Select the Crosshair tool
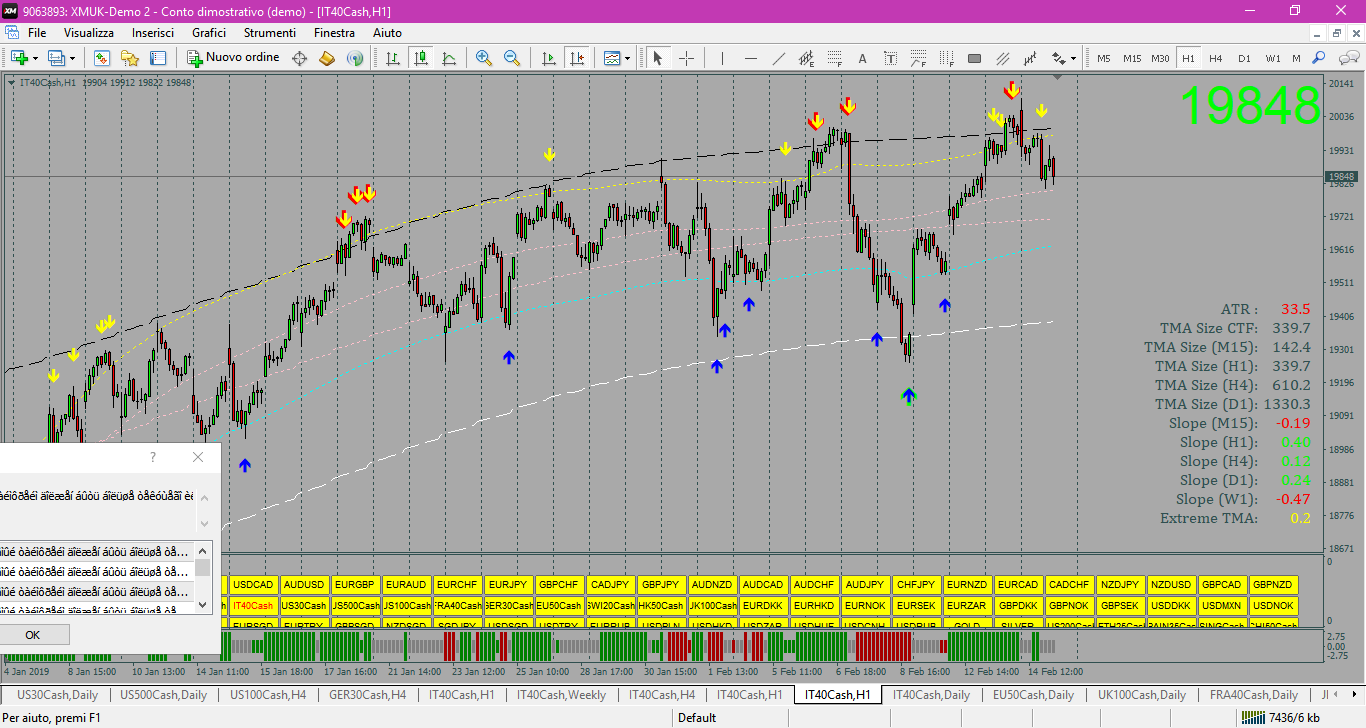Viewport: 1366px width, 728px height. pyautogui.click(x=686, y=58)
